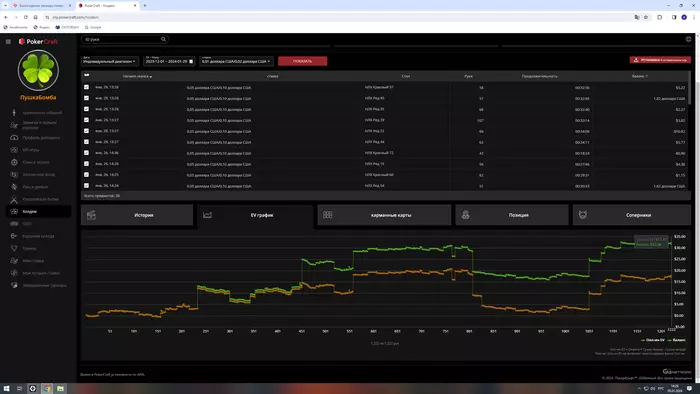Open the Spin & Gold sidebar icon

(x=14, y=162)
